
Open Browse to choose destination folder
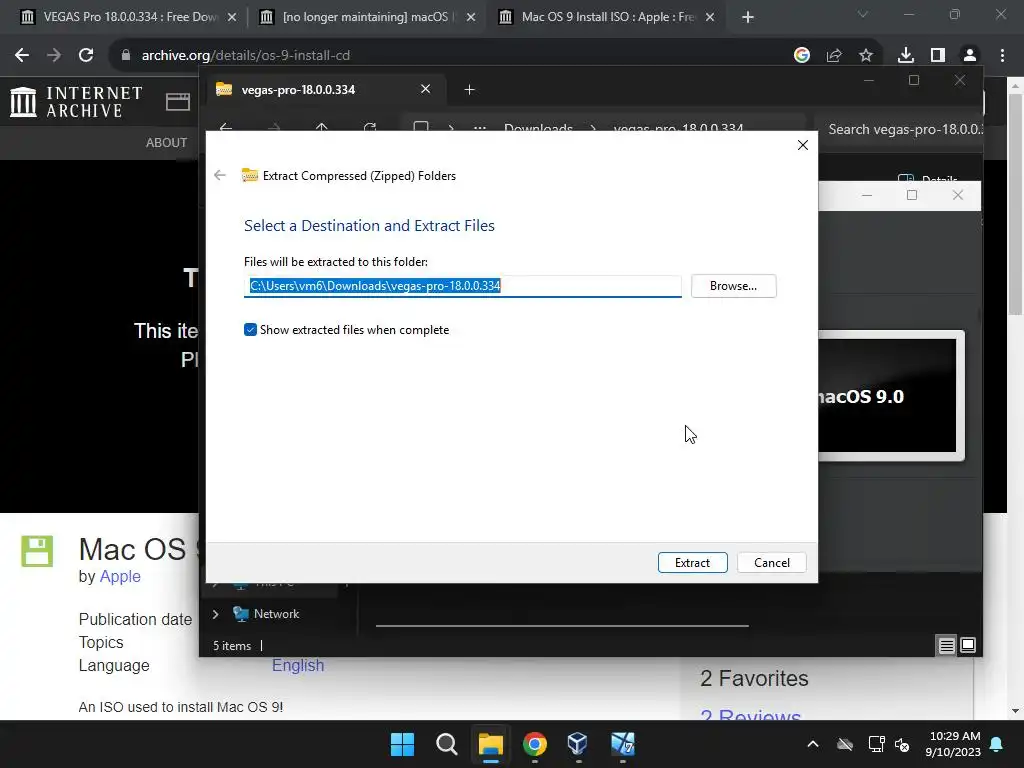click(733, 285)
